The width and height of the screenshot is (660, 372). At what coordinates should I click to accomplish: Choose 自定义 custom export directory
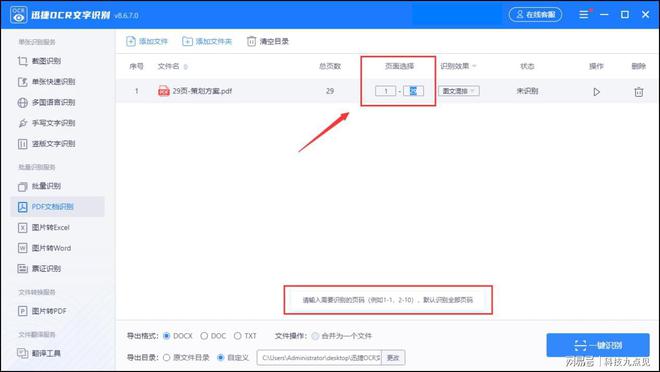coord(221,358)
